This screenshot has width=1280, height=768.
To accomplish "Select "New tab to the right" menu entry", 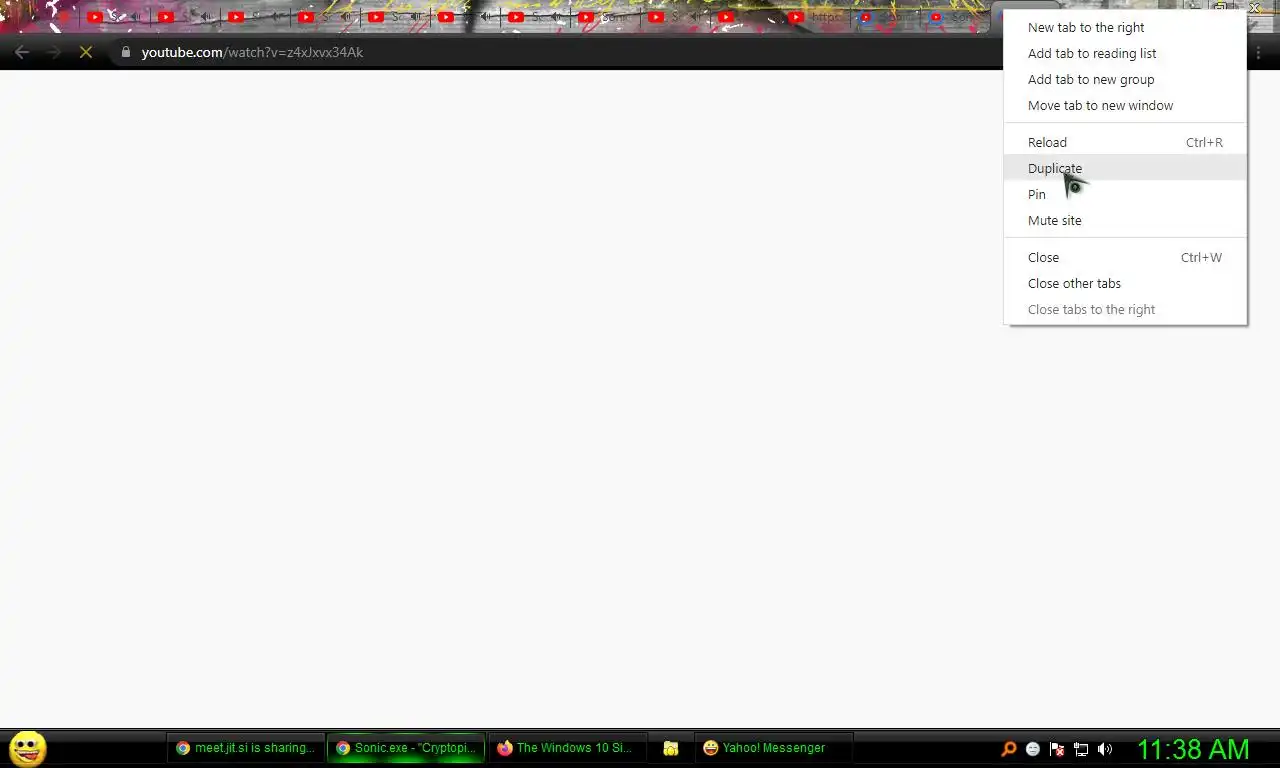I will (x=1125, y=27).
